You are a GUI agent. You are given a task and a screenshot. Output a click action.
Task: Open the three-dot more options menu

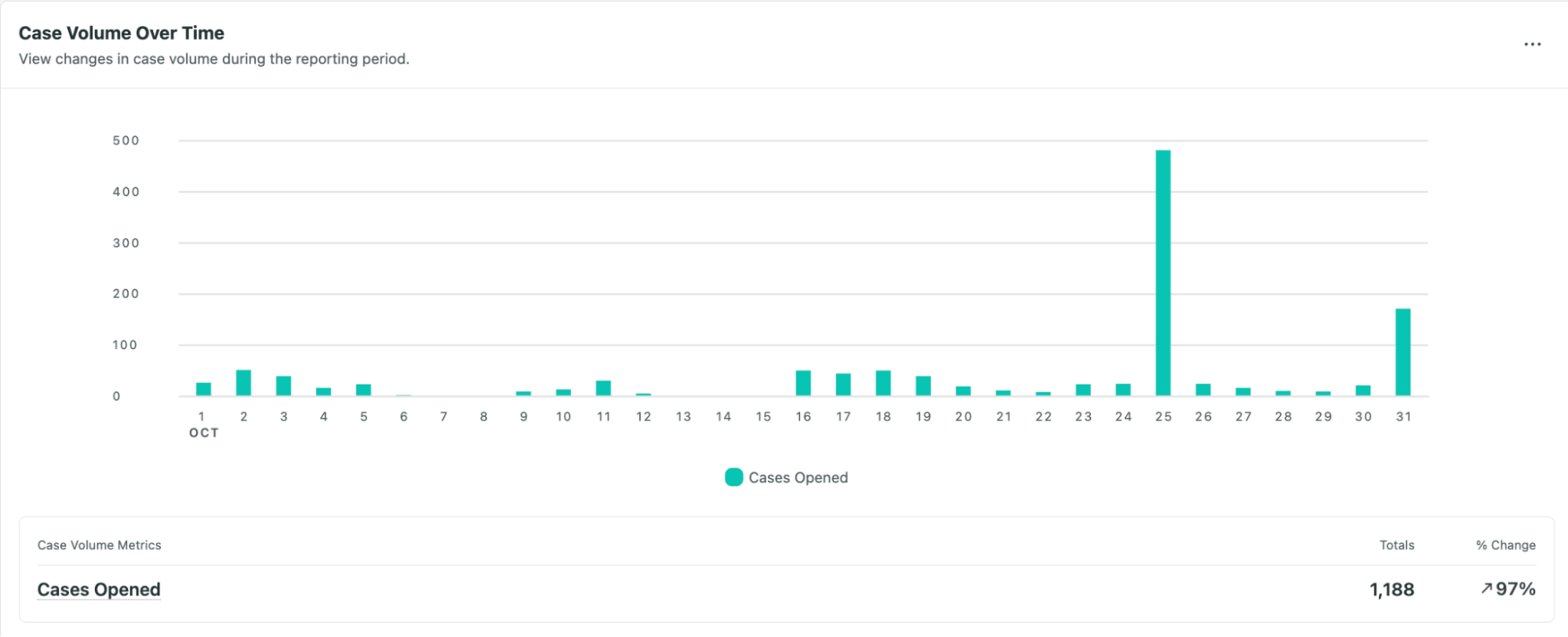1532,45
